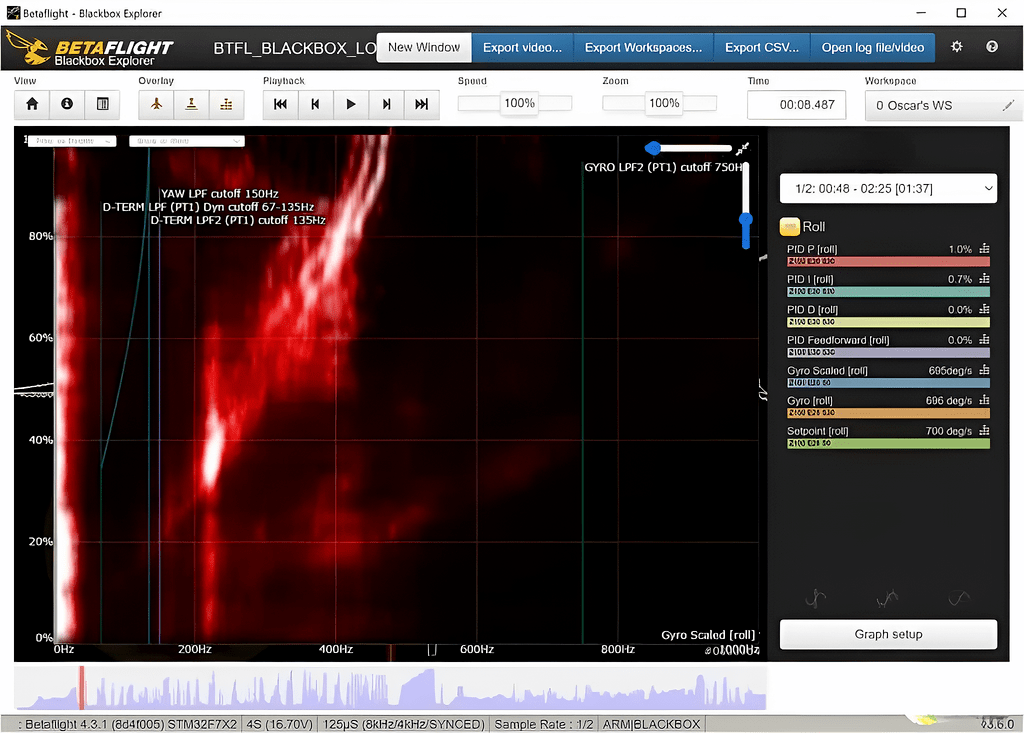Click status bar '4S (16.70V)' entry

pyautogui.click(x=280, y=725)
